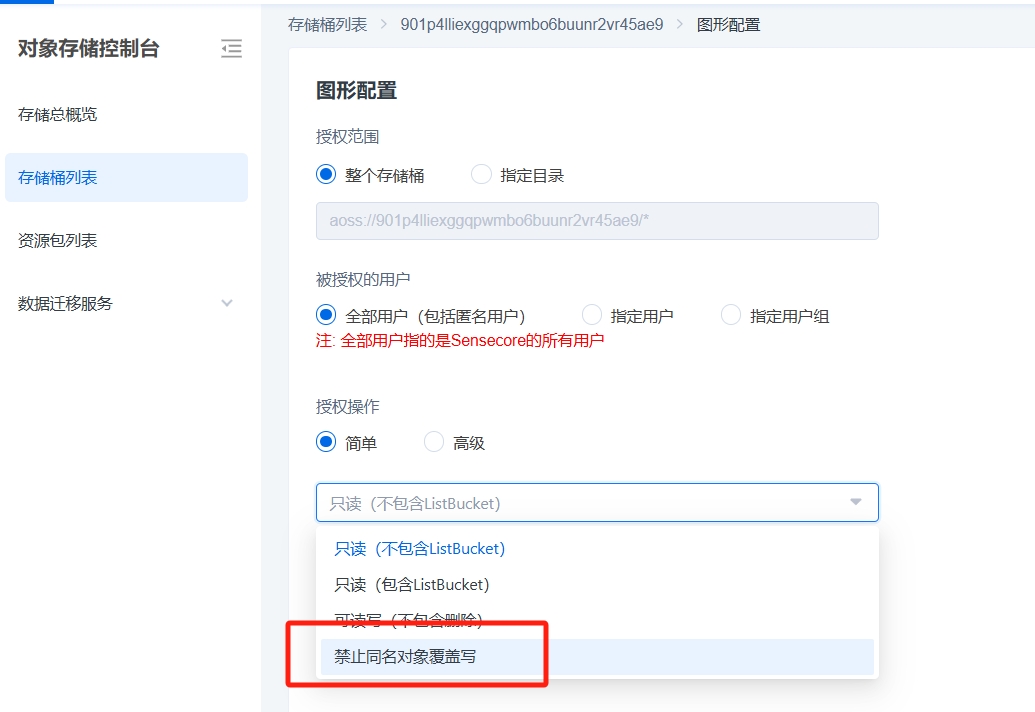
Task: Click 存储桶列表 breadcrumb link
Action: (327, 24)
